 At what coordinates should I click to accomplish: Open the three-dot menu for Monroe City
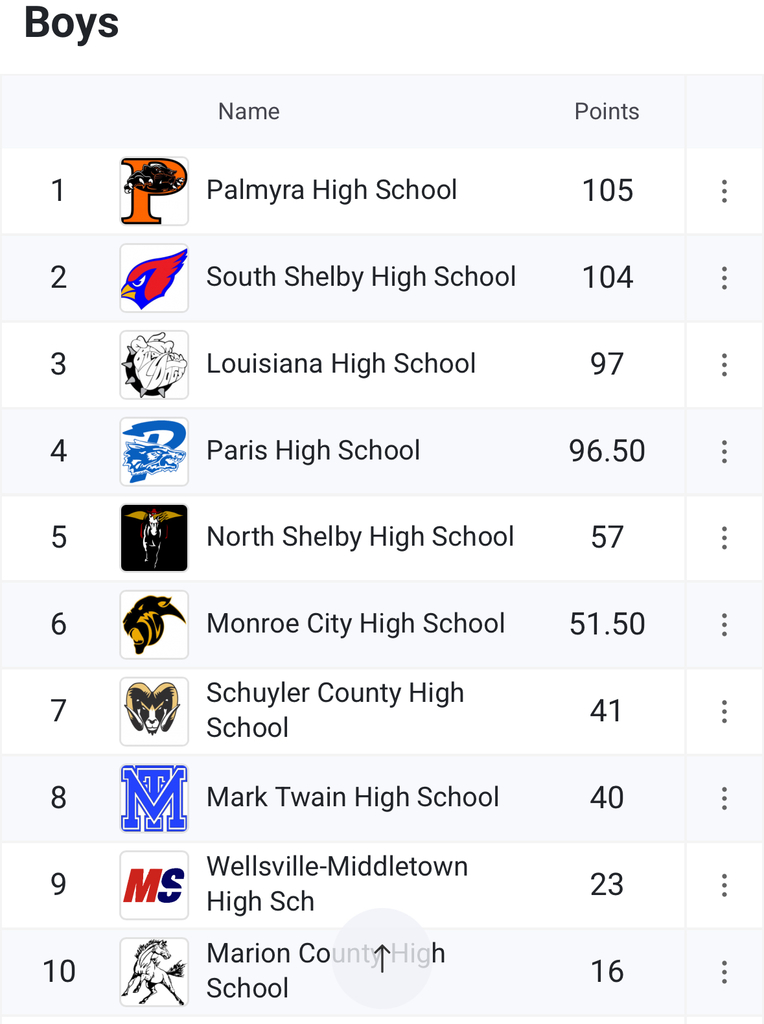tap(724, 625)
